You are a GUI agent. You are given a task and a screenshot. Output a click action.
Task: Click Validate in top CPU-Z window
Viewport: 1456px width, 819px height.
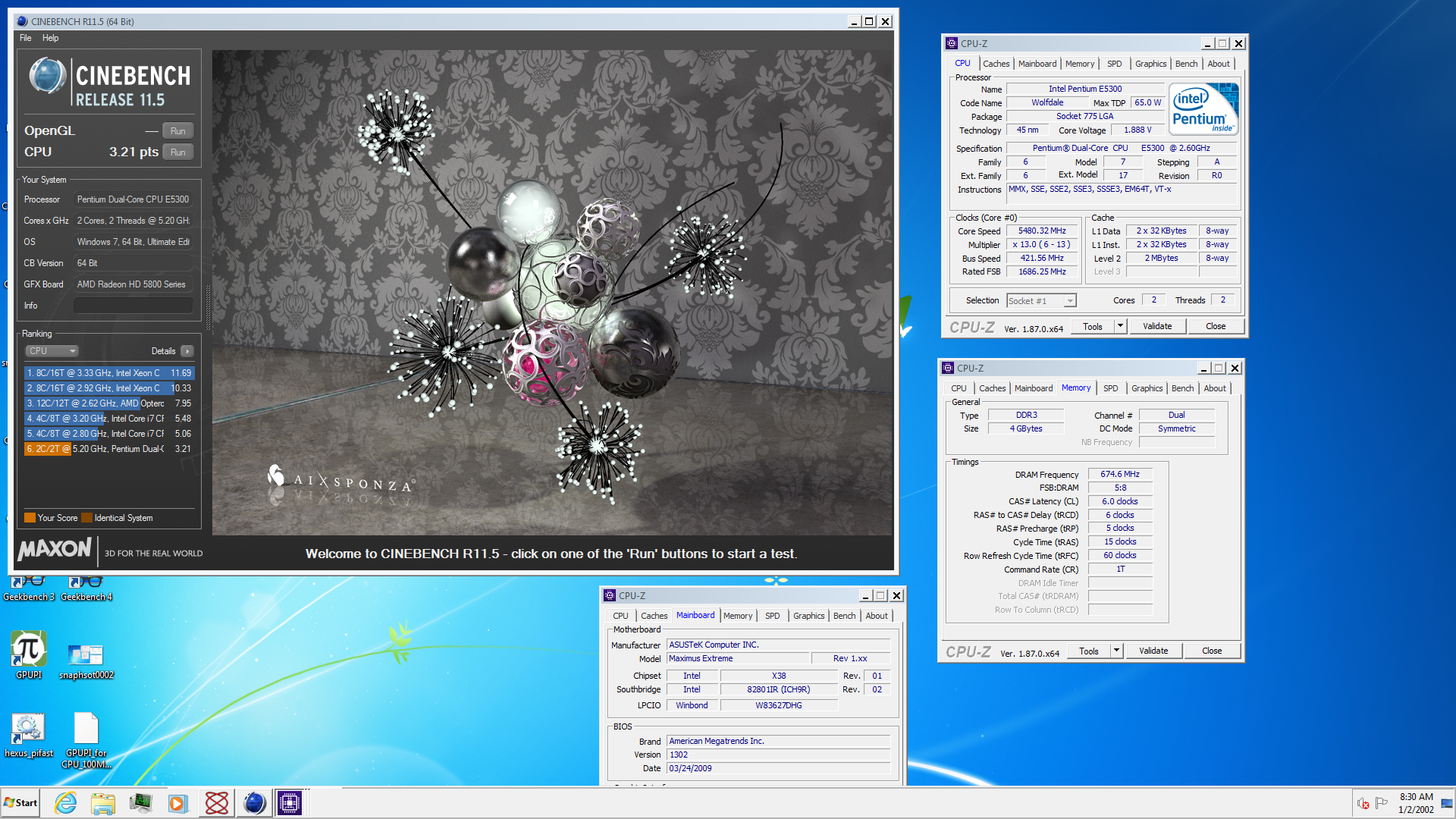click(1157, 326)
